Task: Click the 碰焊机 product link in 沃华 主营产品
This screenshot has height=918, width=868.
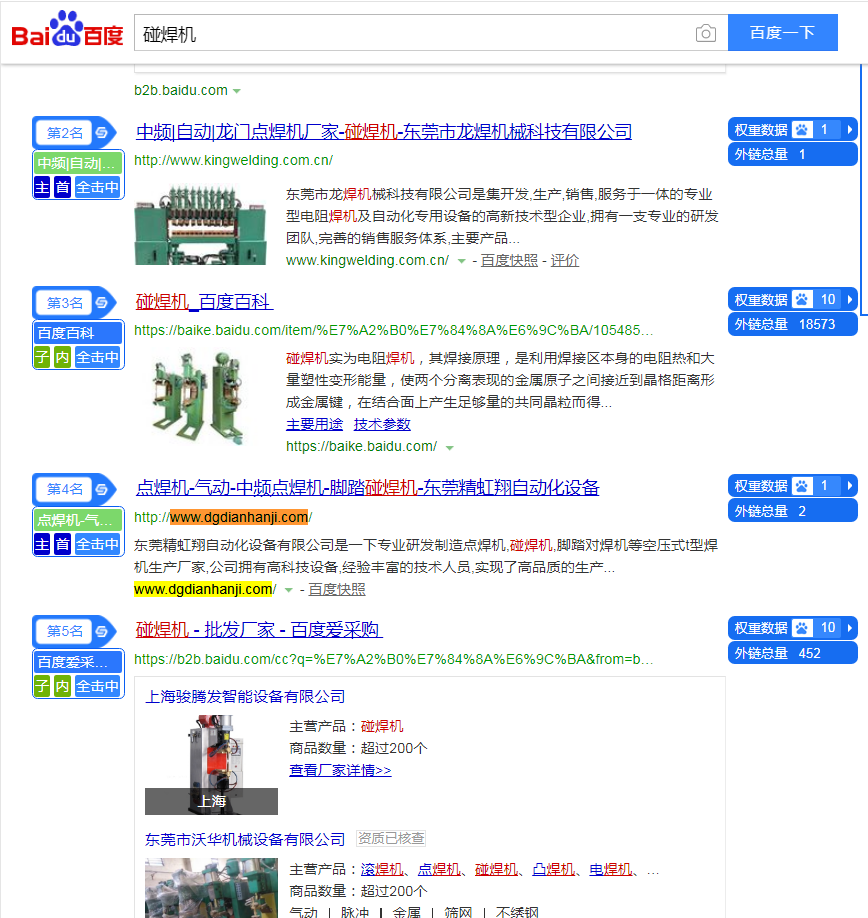Action: pos(496,869)
